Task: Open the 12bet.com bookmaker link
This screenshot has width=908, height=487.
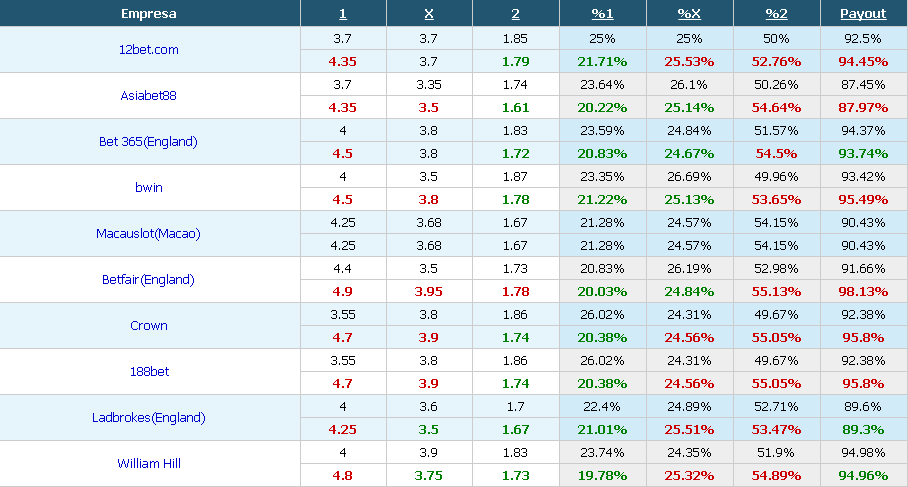Action: click(x=148, y=50)
